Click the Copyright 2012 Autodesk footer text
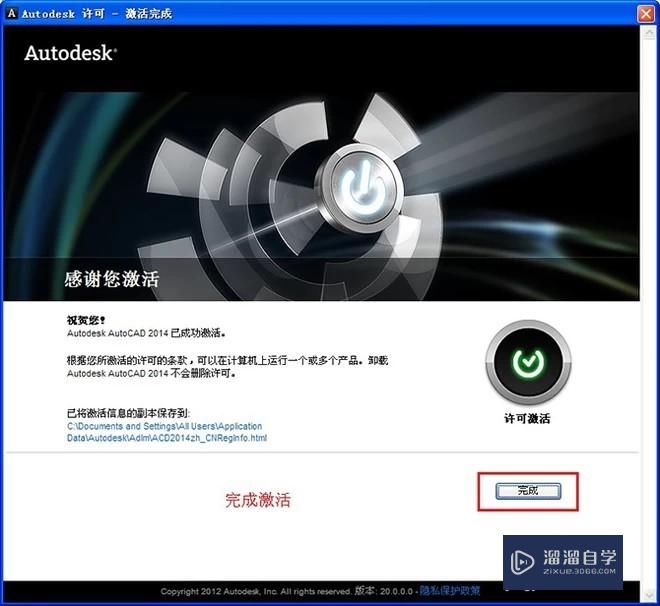The image size is (660, 606). click(x=255, y=591)
